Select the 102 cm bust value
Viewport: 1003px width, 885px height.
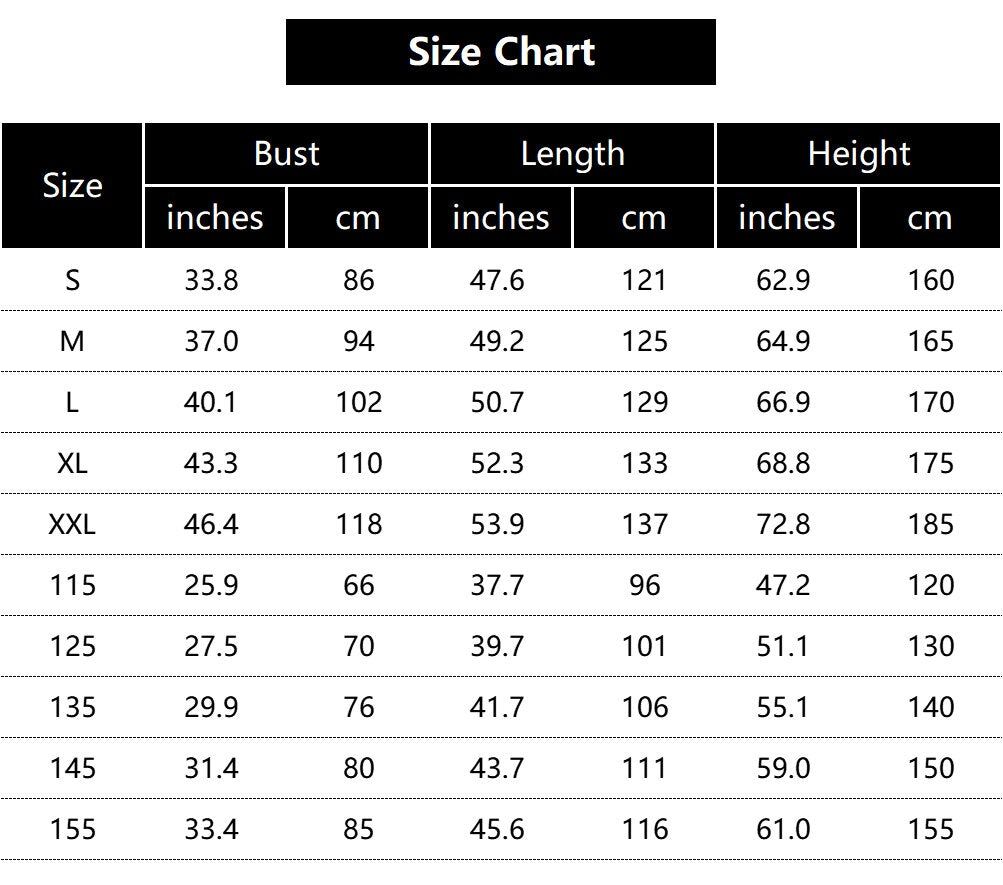358,402
